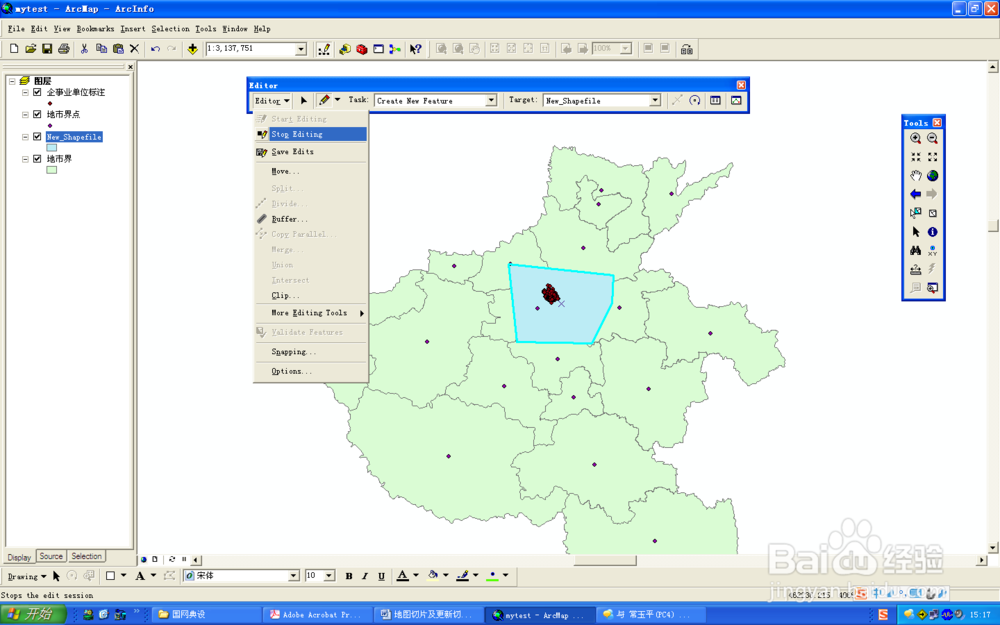Toggle New_Shapefile layer checkbox
The height and width of the screenshot is (625, 1000).
click(37, 136)
